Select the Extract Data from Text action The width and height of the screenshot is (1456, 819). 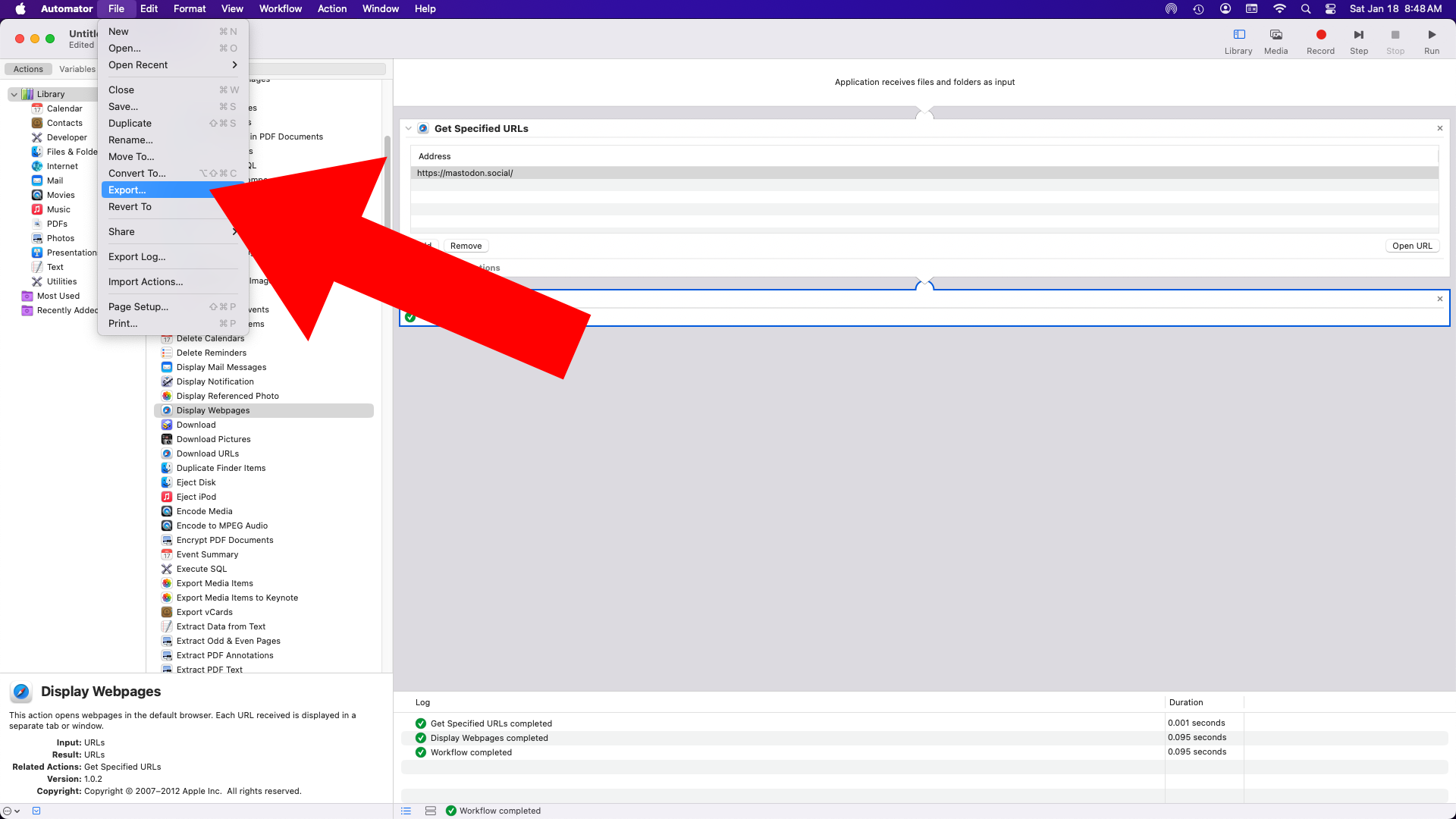click(x=221, y=626)
